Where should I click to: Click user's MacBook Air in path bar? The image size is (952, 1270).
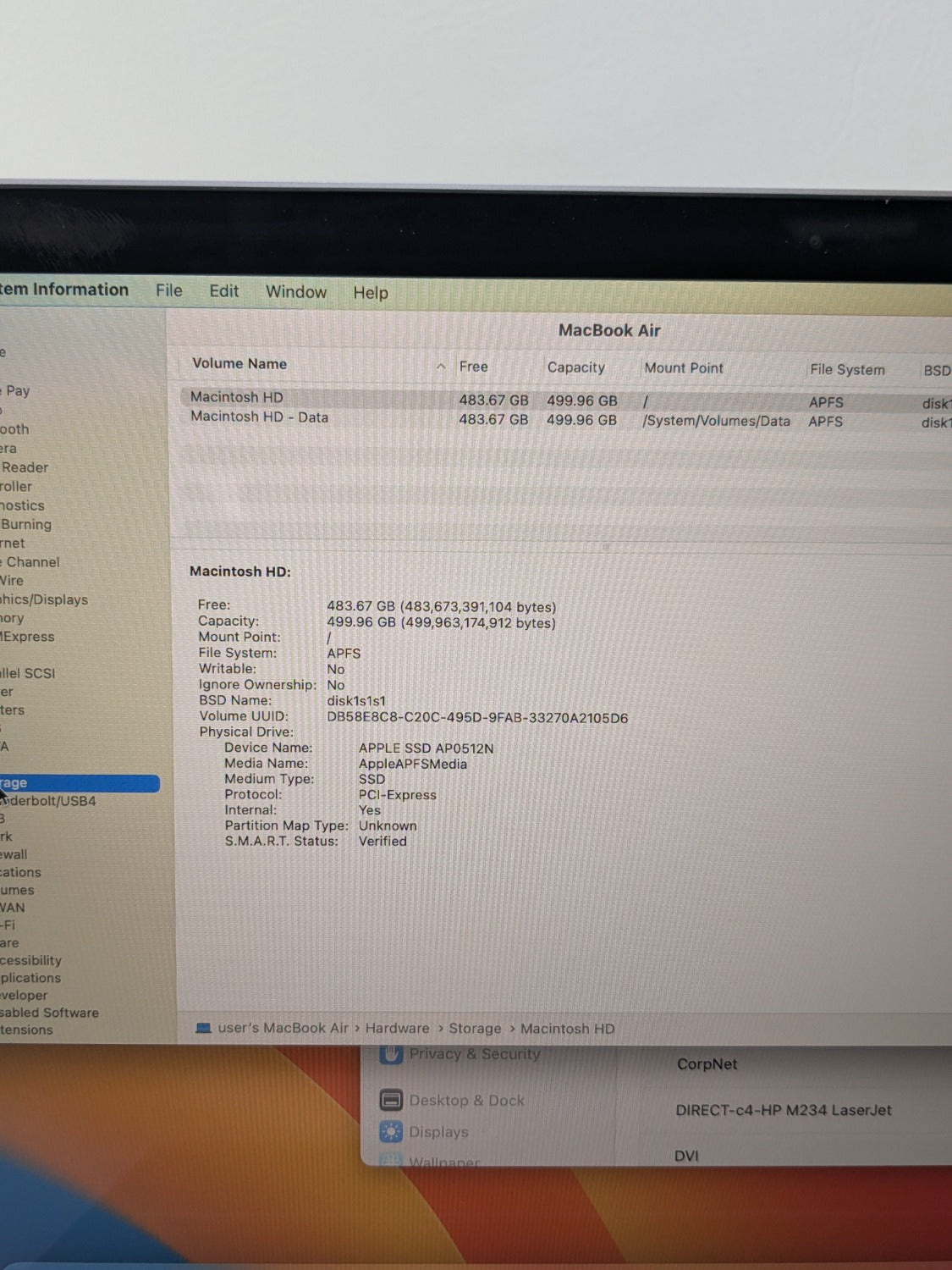click(x=283, y=1028)
